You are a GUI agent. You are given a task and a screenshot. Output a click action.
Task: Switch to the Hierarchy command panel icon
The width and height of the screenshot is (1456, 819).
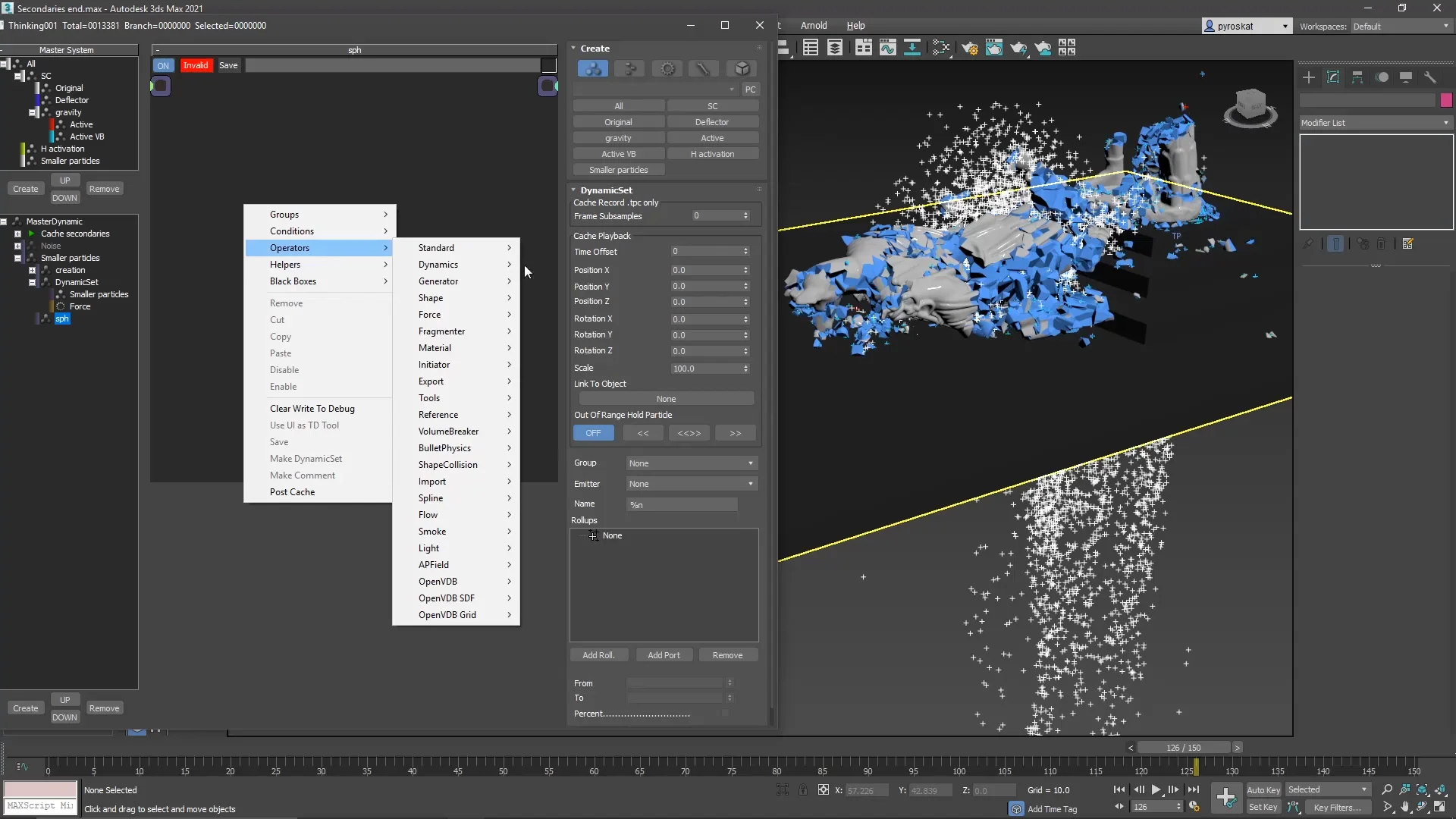(1357, 77)
